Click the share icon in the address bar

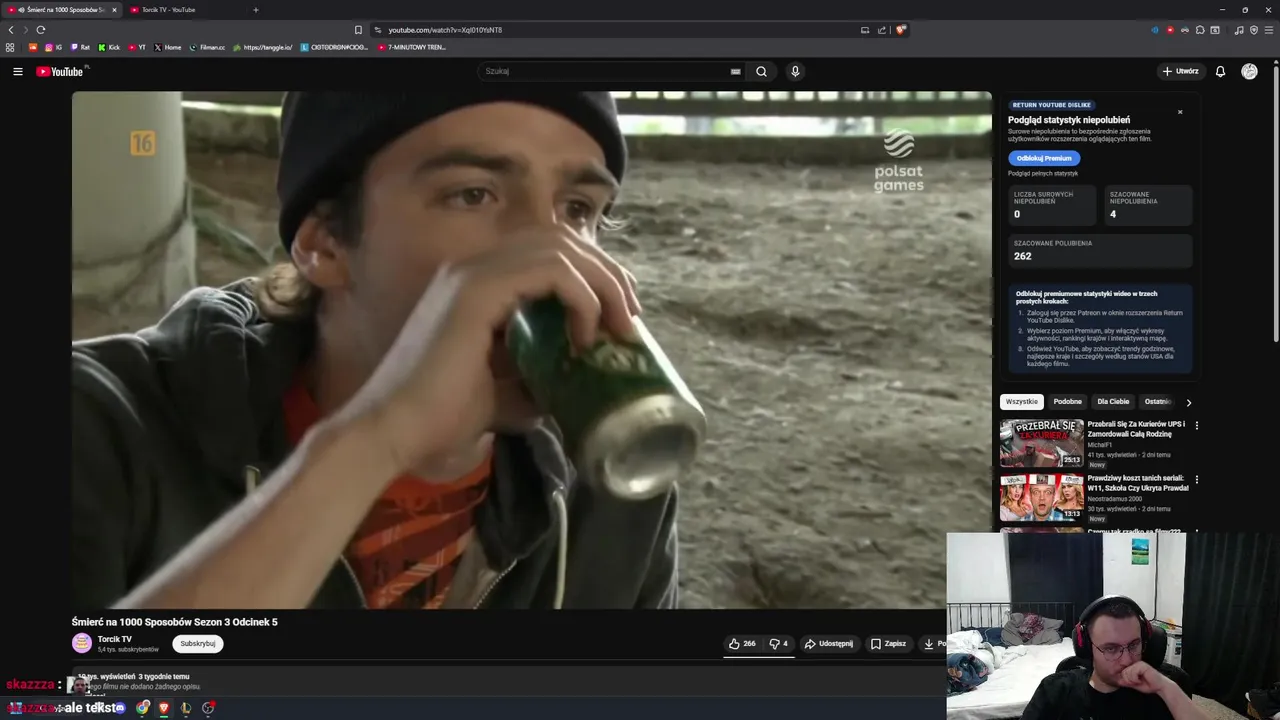click(882, 30)
